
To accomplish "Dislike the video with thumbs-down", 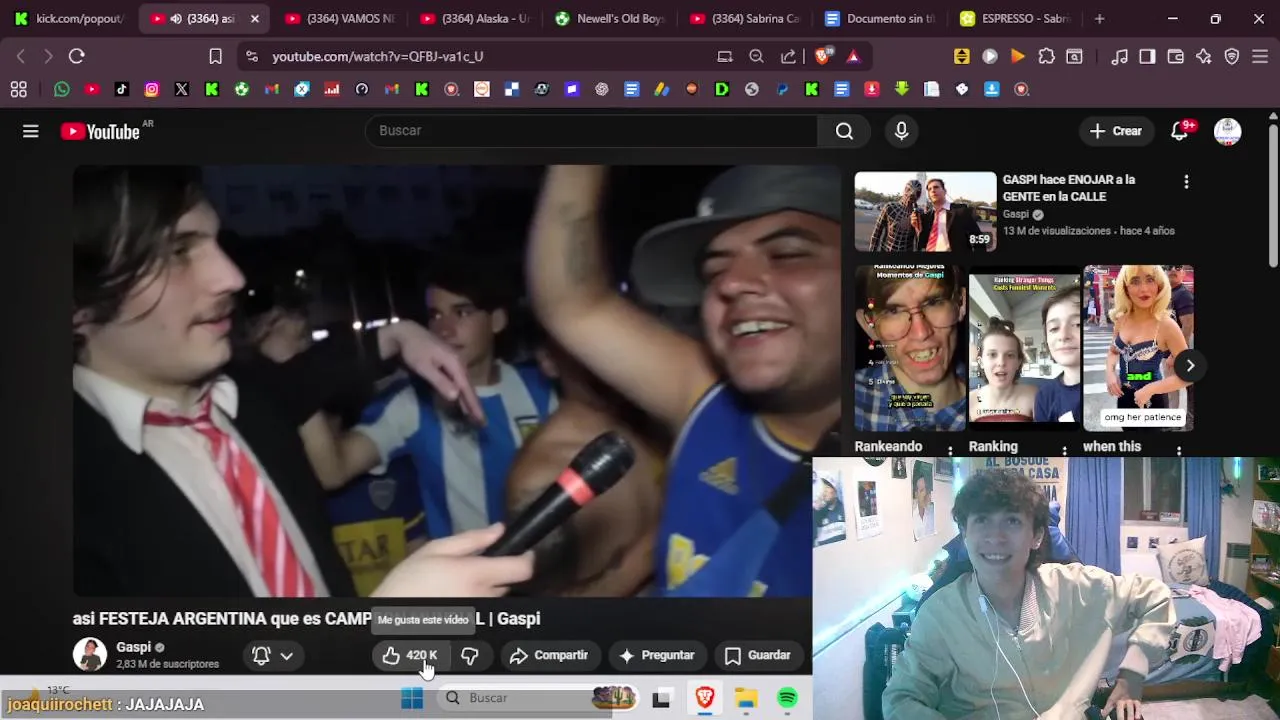I will click(470, 656).
